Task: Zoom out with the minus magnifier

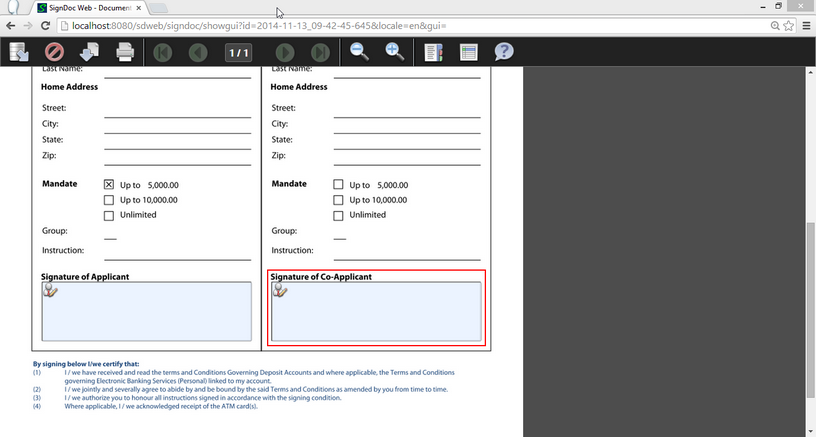Action: pyautogui.click(x=359, y=52)
